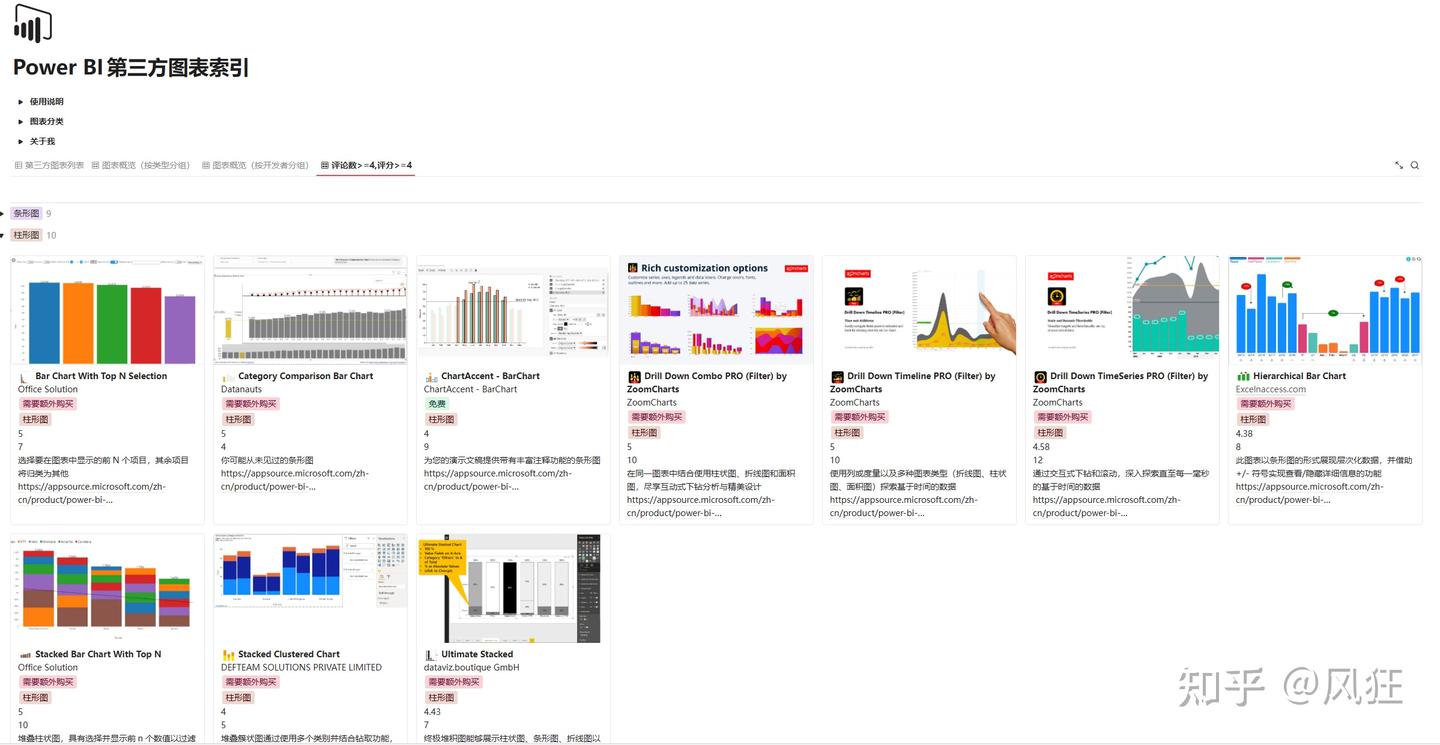
Task: Open the Category Comparison Bar Chart appsource link
Action: point(295,481)
